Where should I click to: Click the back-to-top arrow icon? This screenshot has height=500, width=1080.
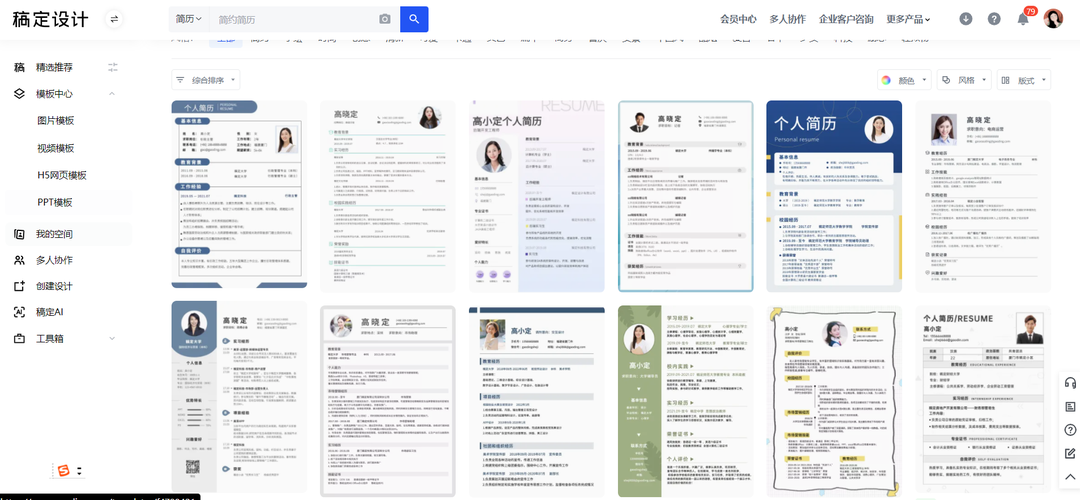tap(1070, 477)
